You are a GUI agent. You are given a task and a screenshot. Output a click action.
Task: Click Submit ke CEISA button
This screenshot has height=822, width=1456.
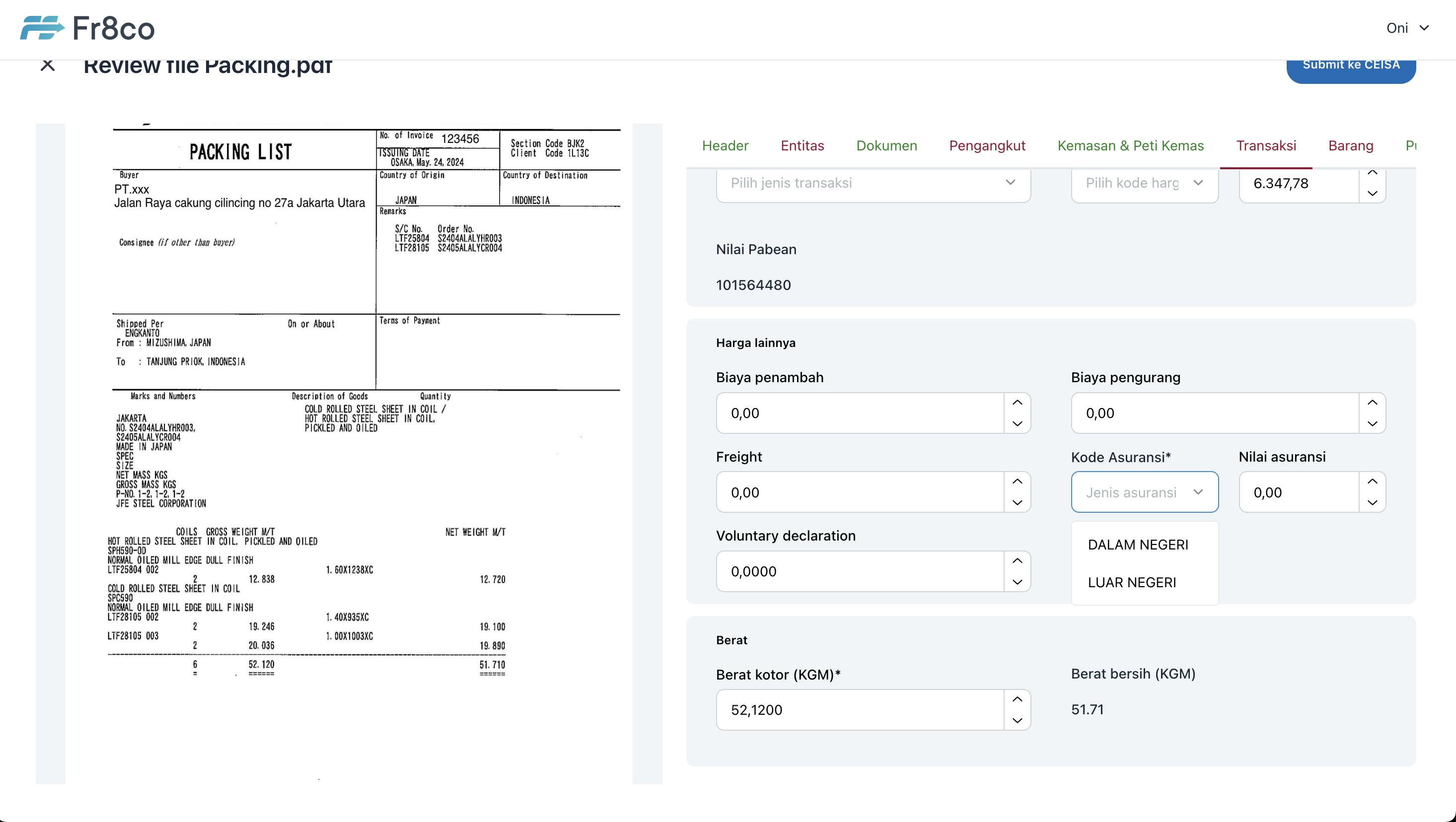[1351, 65]
